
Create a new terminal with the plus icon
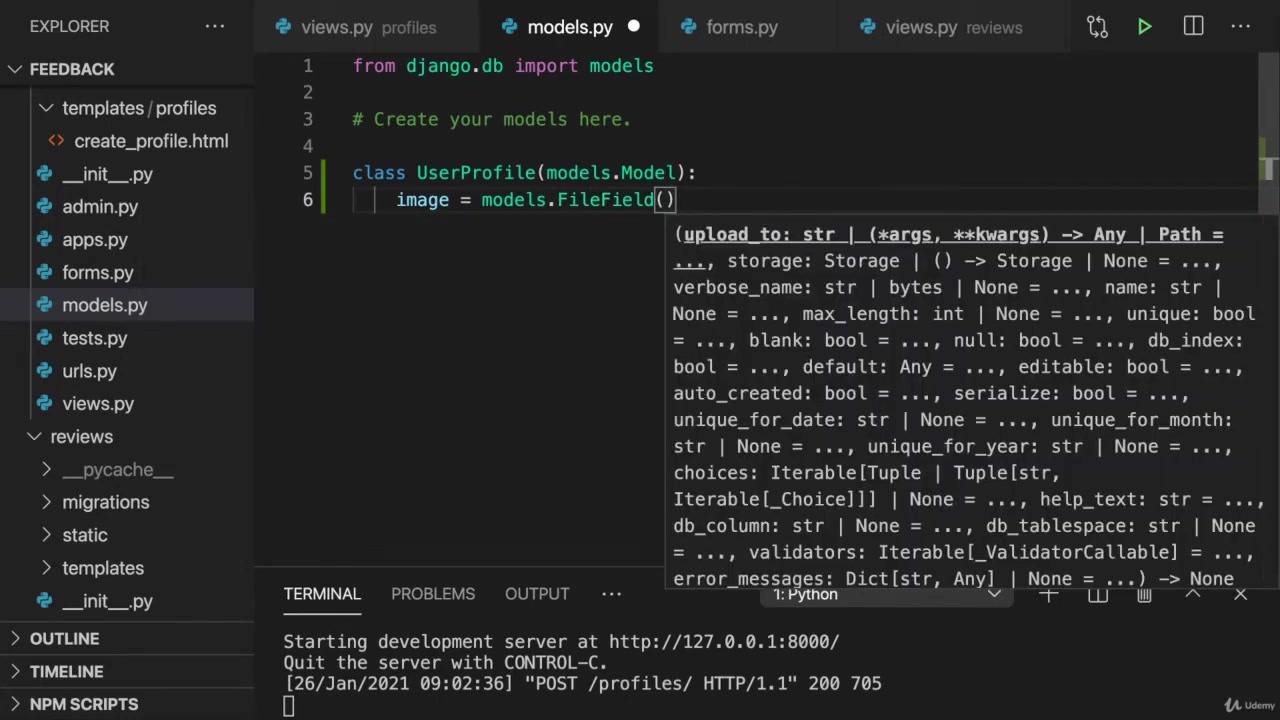[x=1048, y=595]
